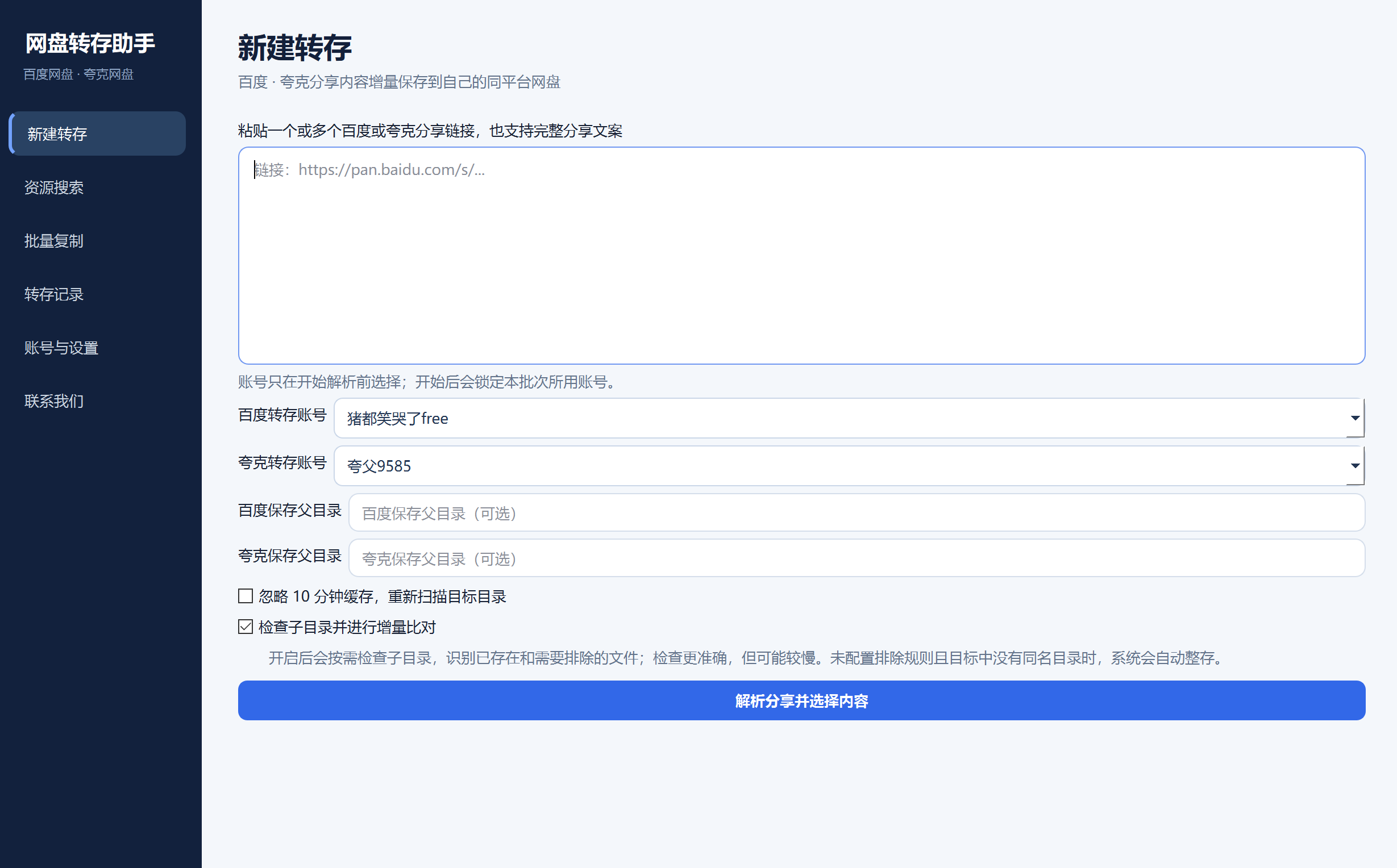Expand the 夸克转存账号 dropdown

pos(849,466)
